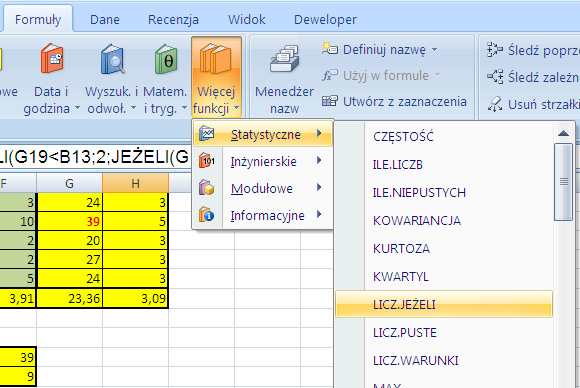
Task: Switch to the Deweloper tab
Action: click(x=325, y=19)
